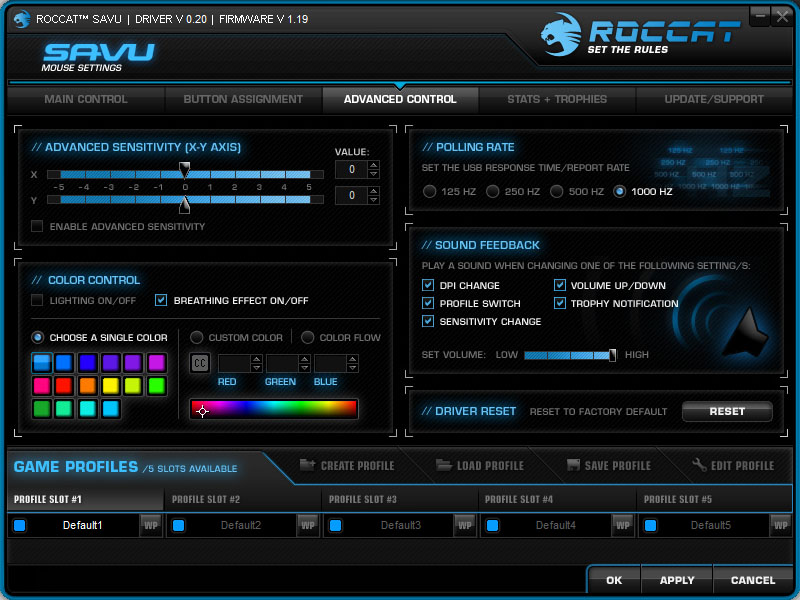Decrease the Red color value
The width and height of the screenshot is (800, 600).
(x=257, y=368)
